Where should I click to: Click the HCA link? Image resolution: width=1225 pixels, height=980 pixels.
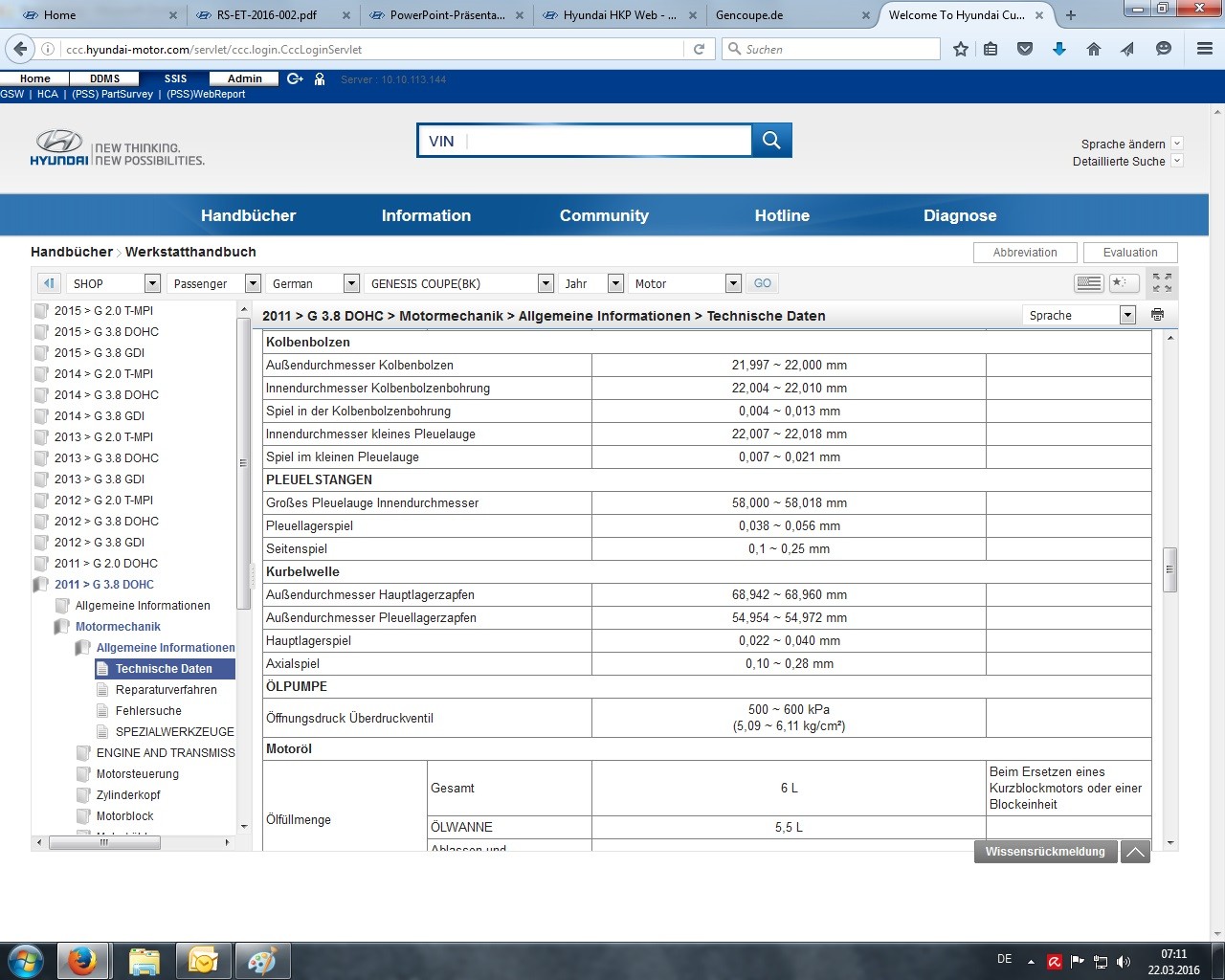pyautogui.click(x=47, y=94)
